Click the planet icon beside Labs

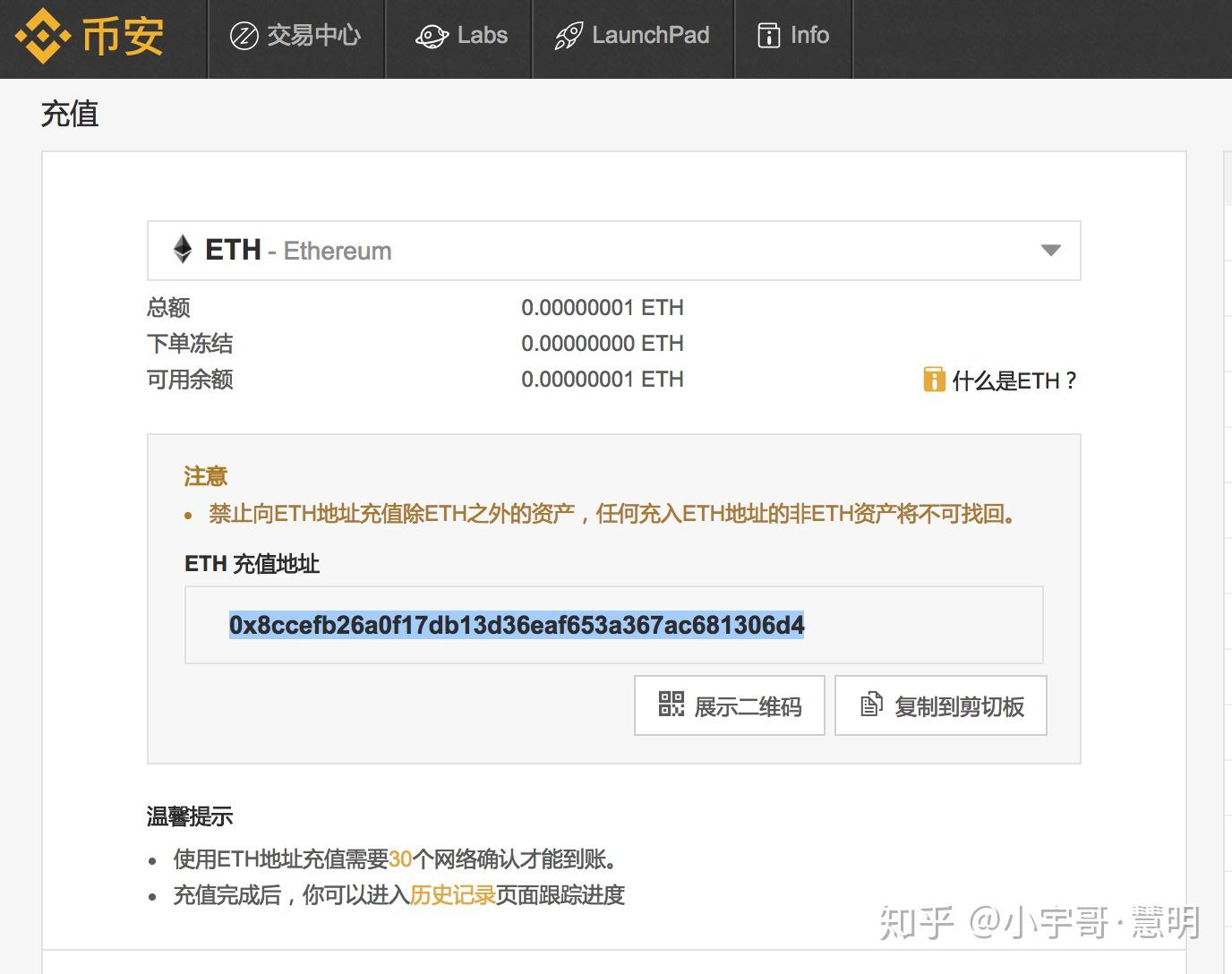point(432,36)
